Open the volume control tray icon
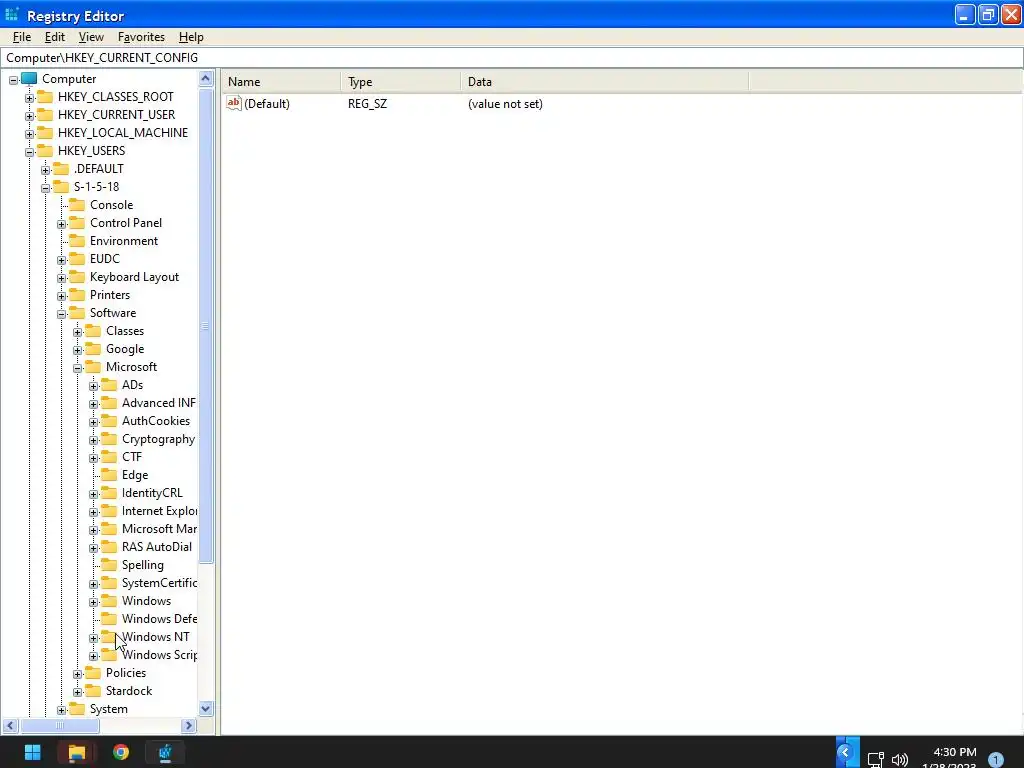The image size is (1024, 768). 900,760
